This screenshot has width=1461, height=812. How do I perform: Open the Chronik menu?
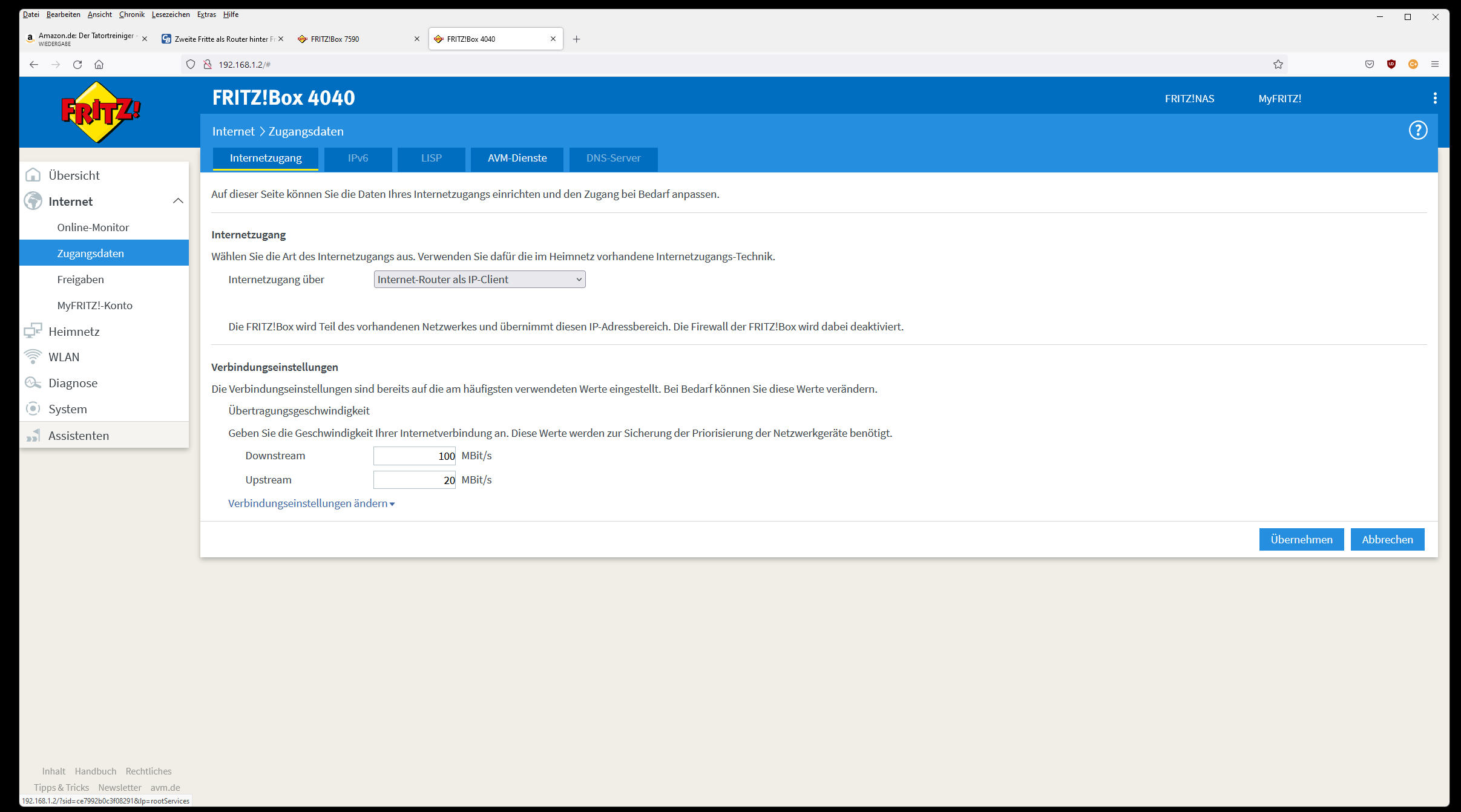132,15
